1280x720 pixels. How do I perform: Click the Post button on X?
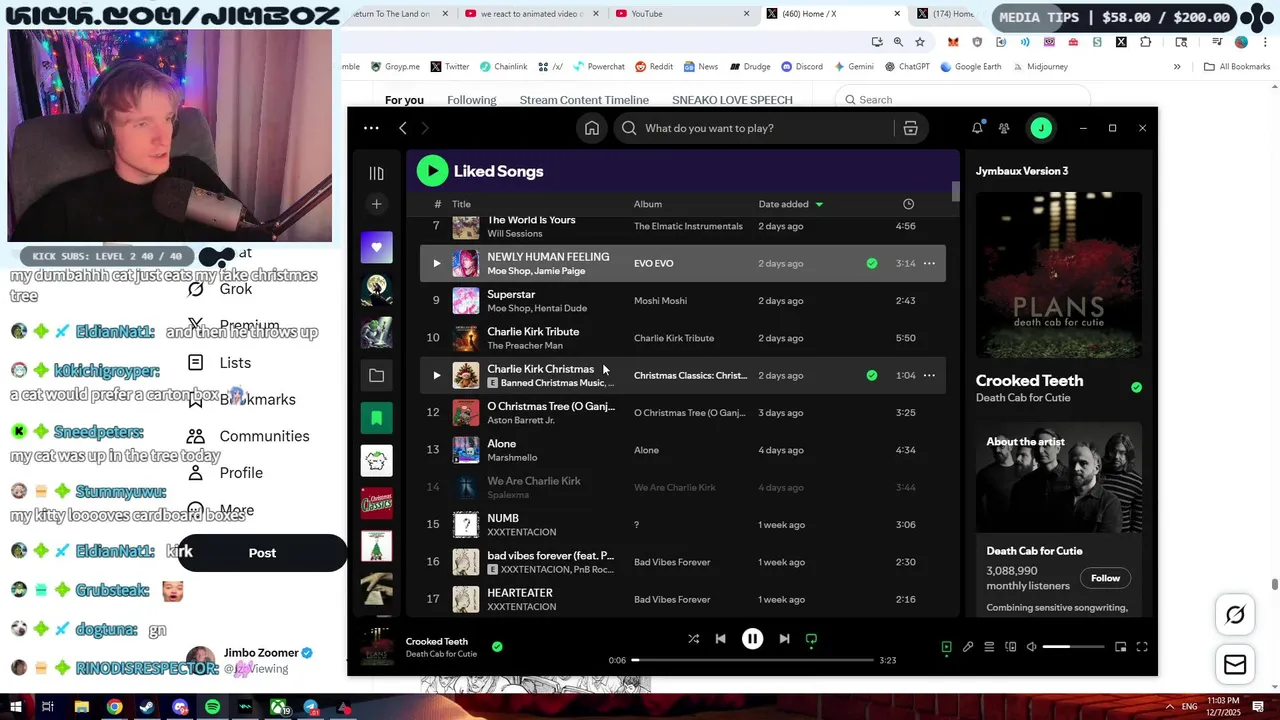262,553
